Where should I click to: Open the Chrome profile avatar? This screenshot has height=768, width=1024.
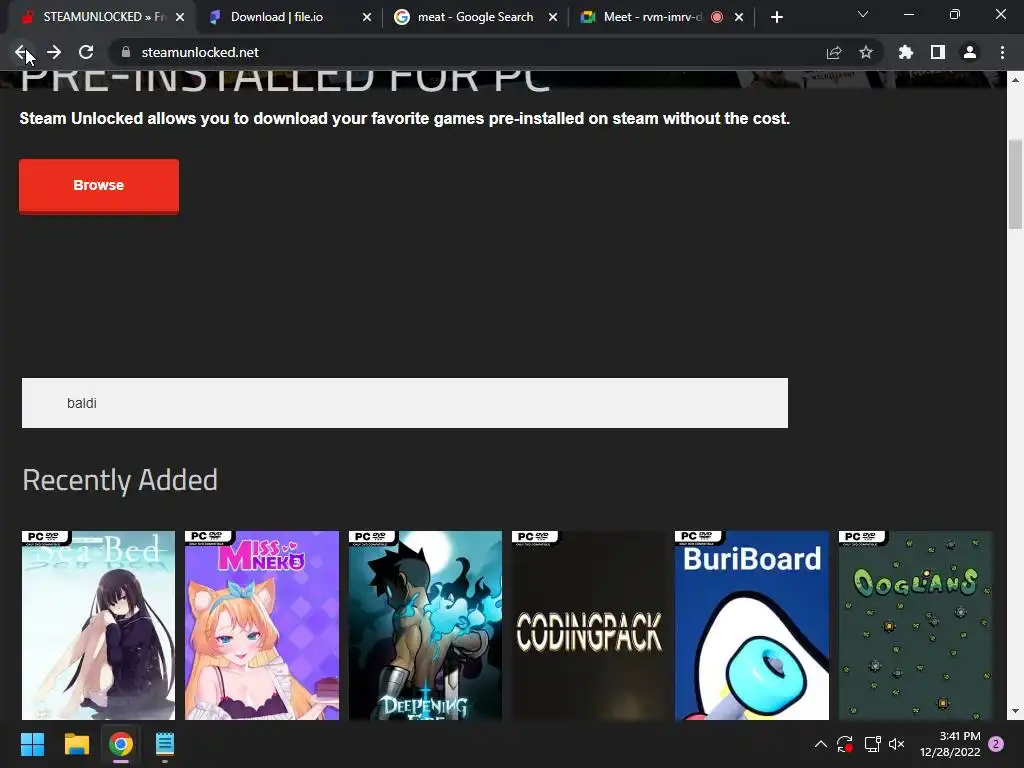[970, 52]
